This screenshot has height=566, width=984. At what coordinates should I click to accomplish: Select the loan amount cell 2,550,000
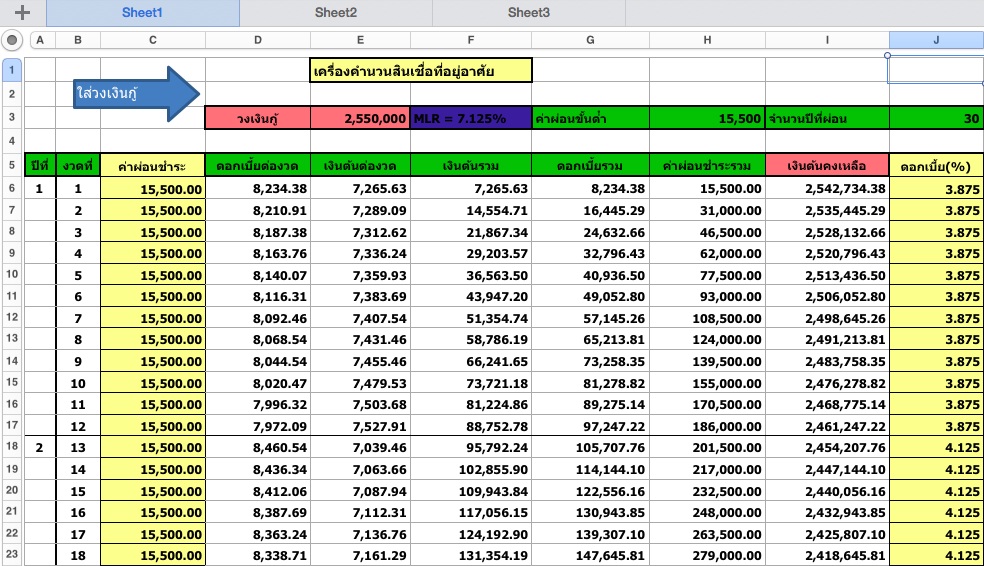point(360,118)
